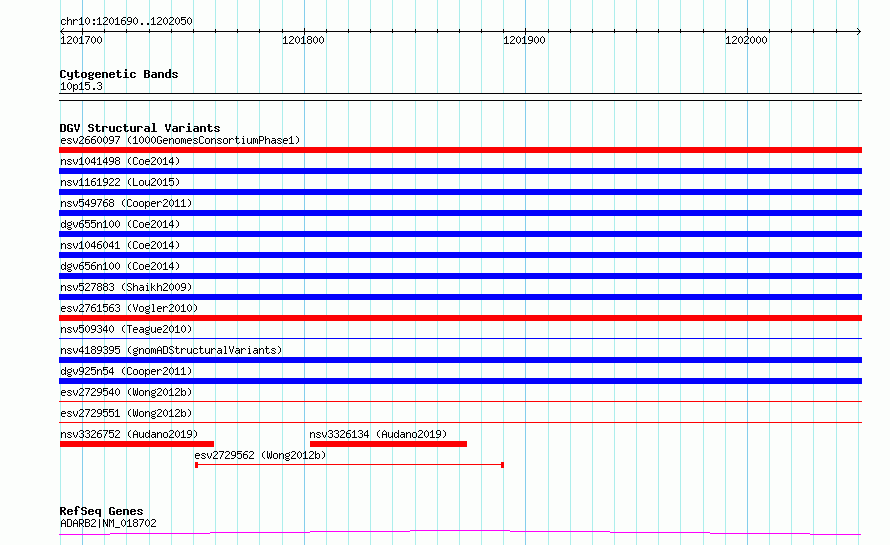
Task: Click the blue bar under dgv925n54
Action: 460,381
